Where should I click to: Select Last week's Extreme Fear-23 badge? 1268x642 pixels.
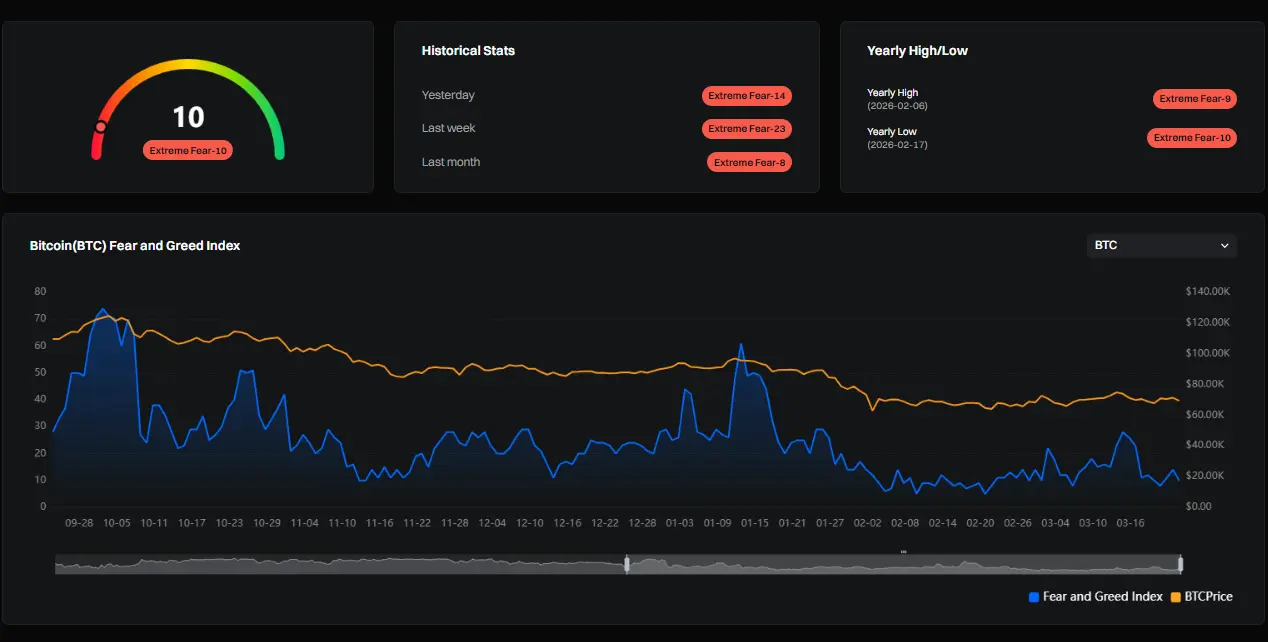click(747, 129)
